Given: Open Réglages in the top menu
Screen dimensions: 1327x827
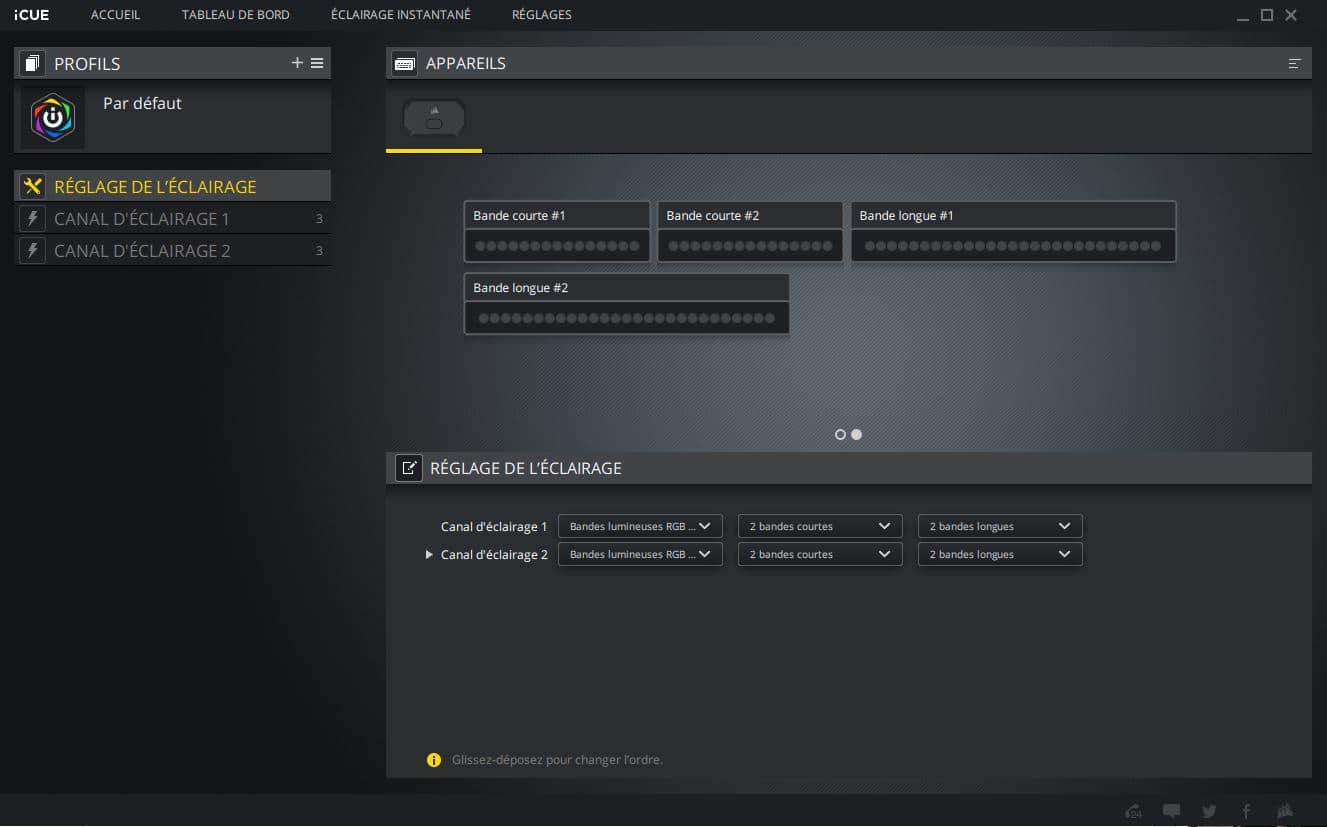Looking at the screenshot, I should tap(541, 15).
